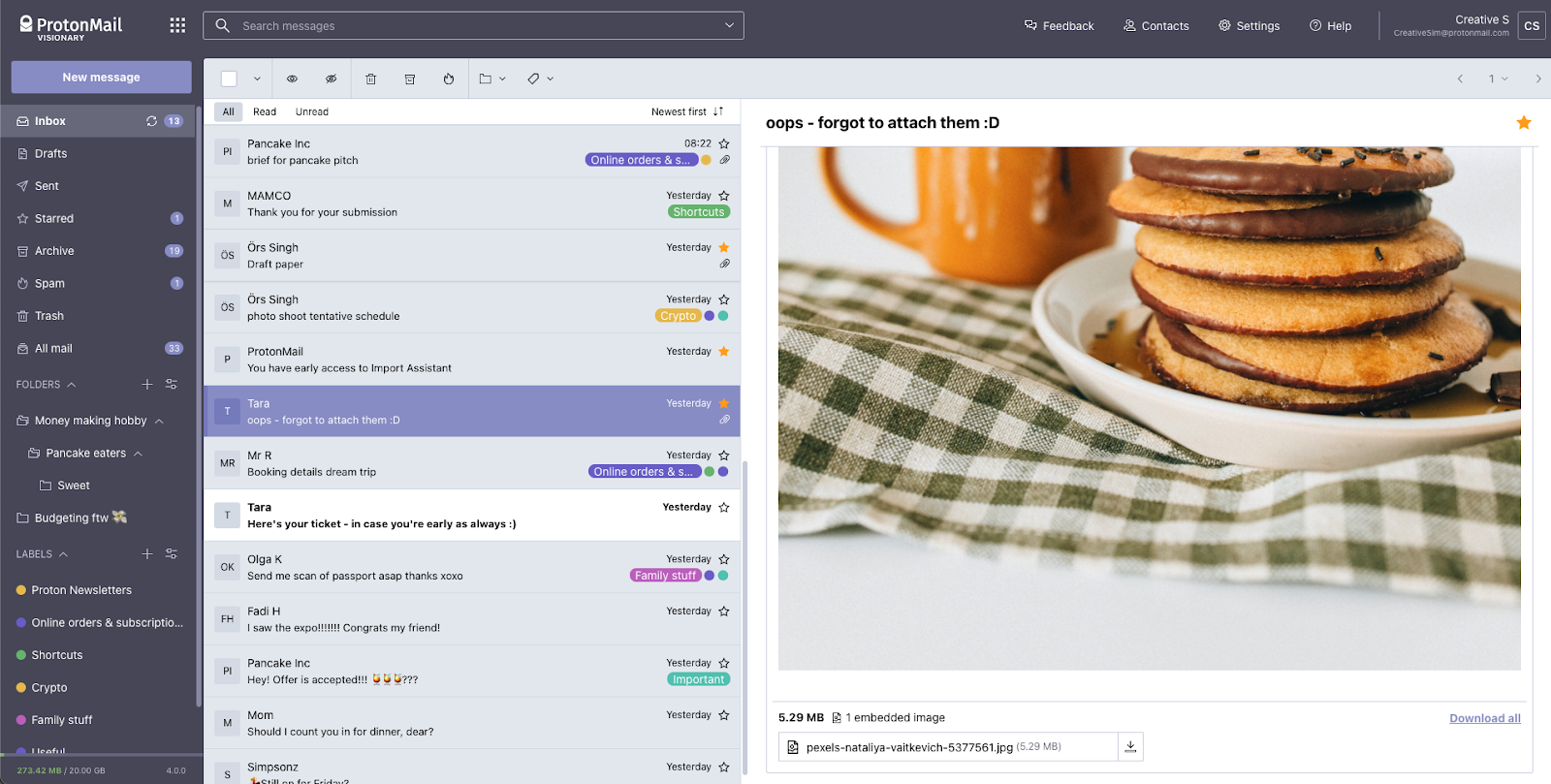Archive selected message toolbar icon
Screen dimensions: 1551x784
pos(410,78)
